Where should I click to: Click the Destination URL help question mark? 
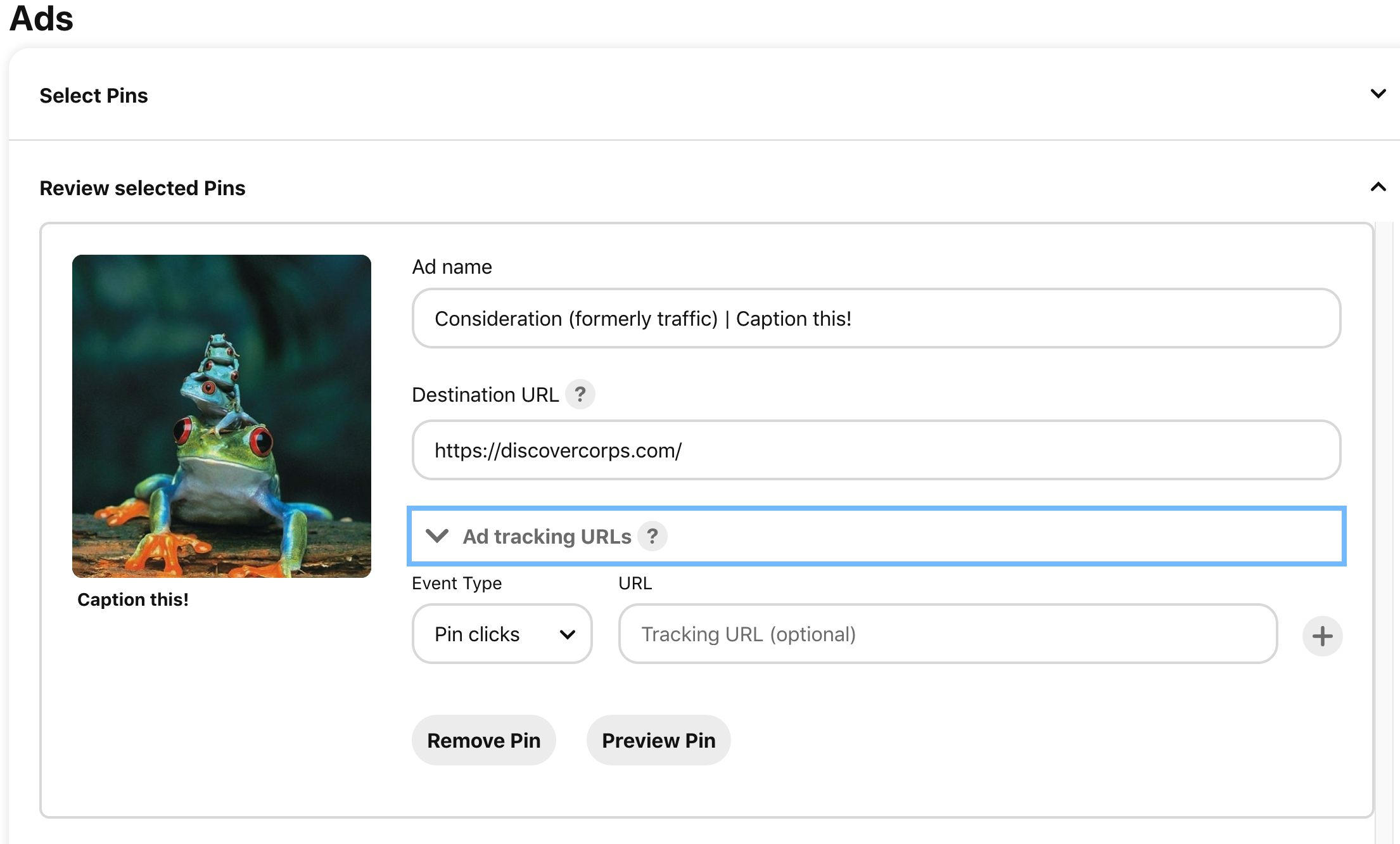click(x=580, y=394)
